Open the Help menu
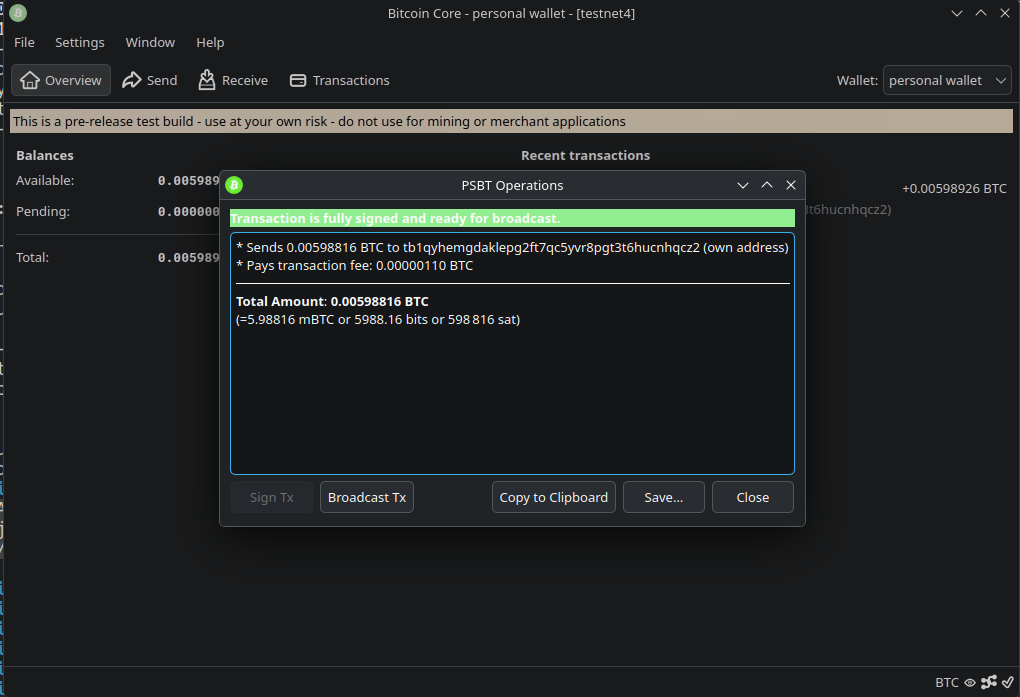This screenshot has width=1020, height=697. coord(210,42)
